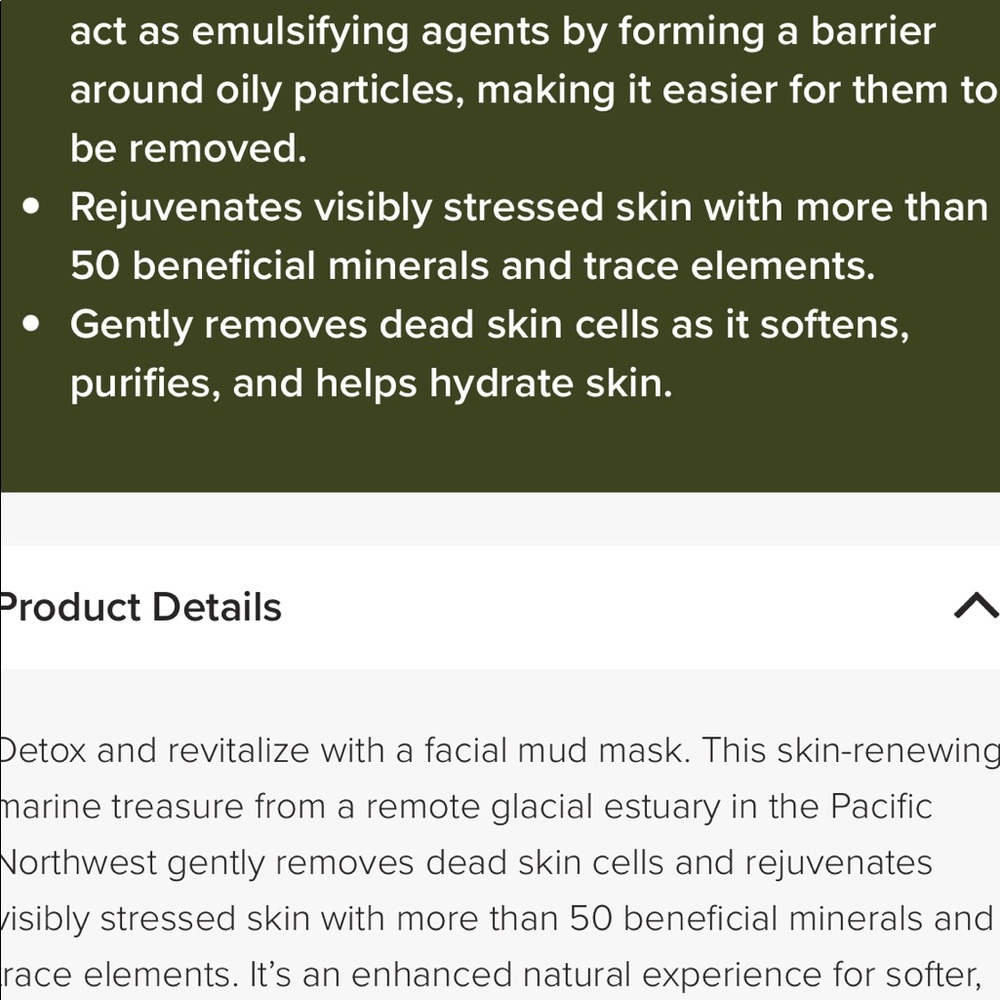Screen dimensions: 1000x1000
Task: Click the empty dark green area below the bullets
Action: click(x=500, y=450)
